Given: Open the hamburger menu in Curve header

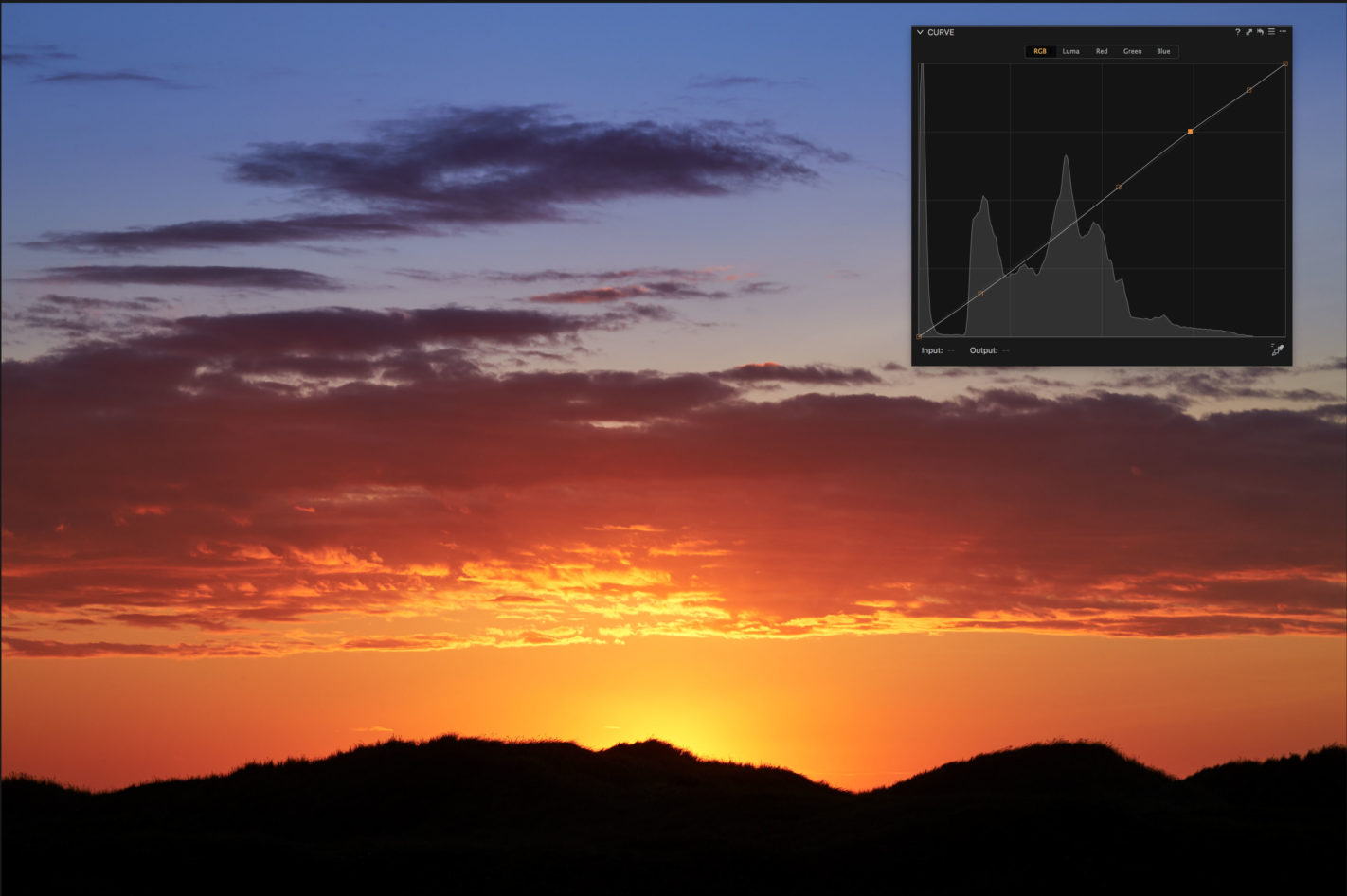Looking at the screenshot, I should tap(1271, 31).
